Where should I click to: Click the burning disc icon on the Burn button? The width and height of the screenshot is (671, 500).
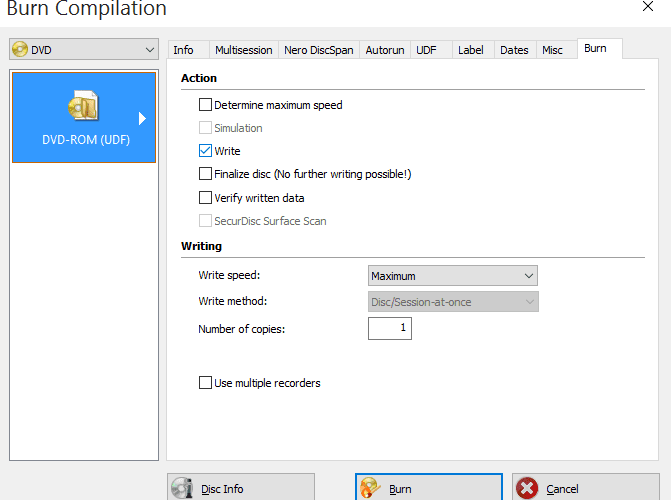pos(370,488)
